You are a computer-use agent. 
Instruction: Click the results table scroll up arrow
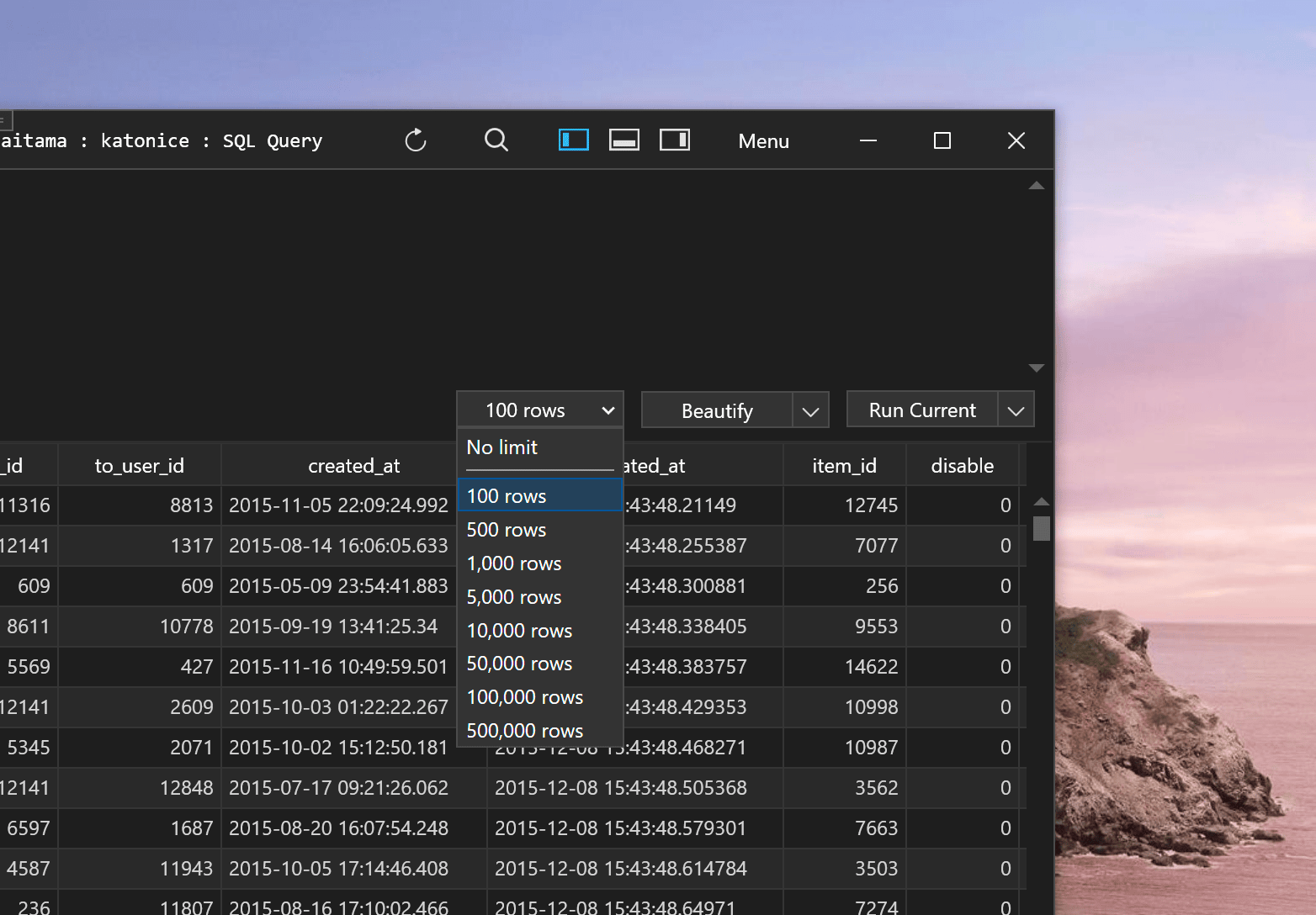click(x=1042, y=501)
